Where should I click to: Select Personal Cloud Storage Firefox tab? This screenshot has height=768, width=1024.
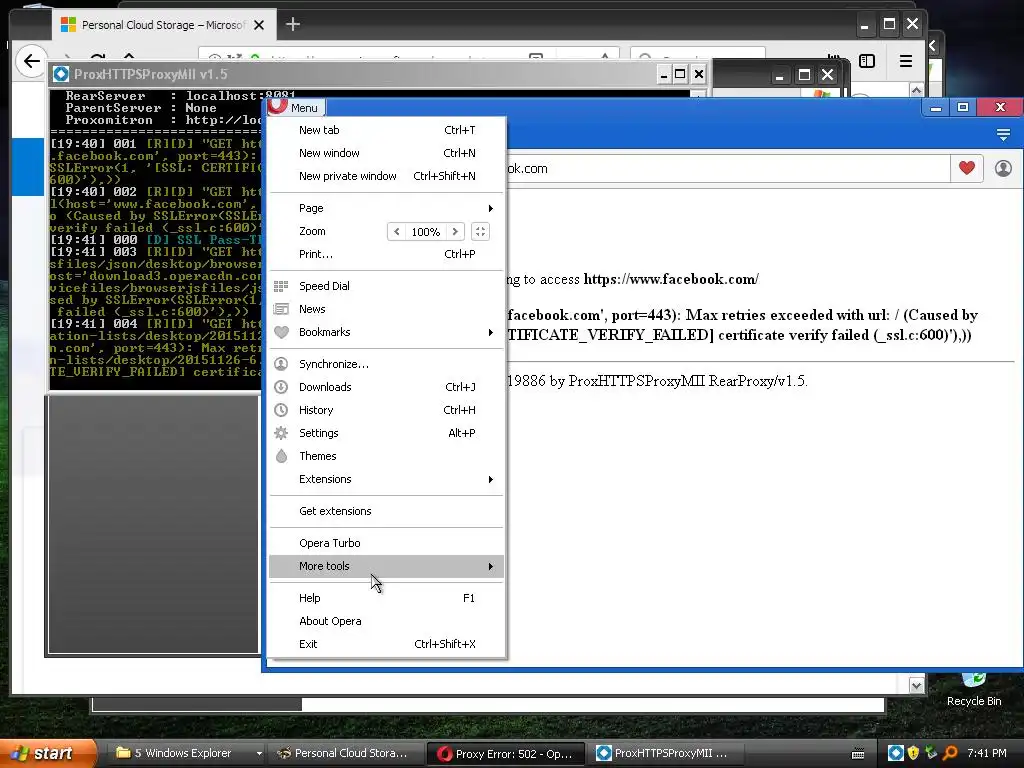(x=163, y=25)
